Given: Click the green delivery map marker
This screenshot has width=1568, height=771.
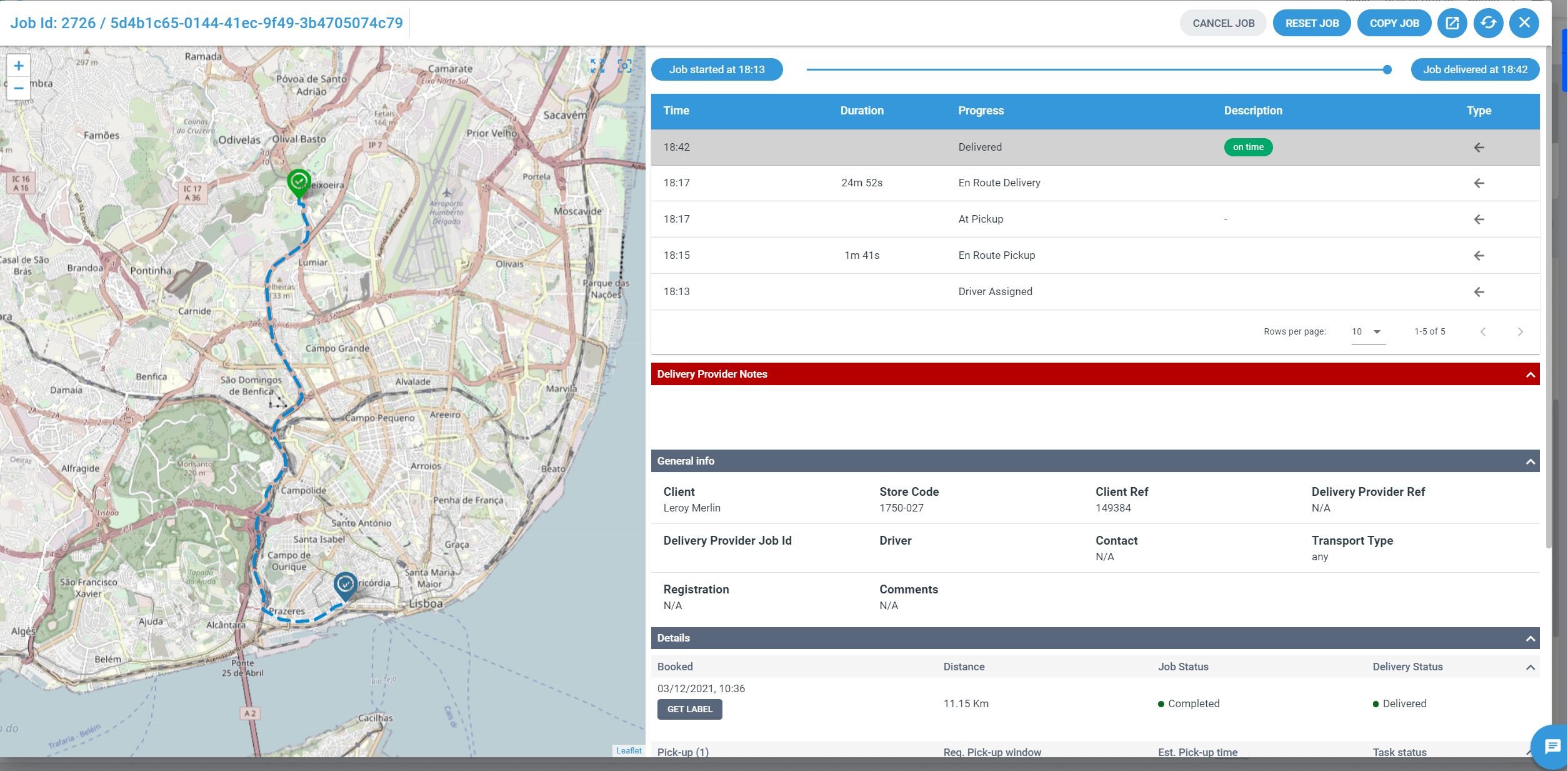Looking at the screenshot, I should pos(299,182).
